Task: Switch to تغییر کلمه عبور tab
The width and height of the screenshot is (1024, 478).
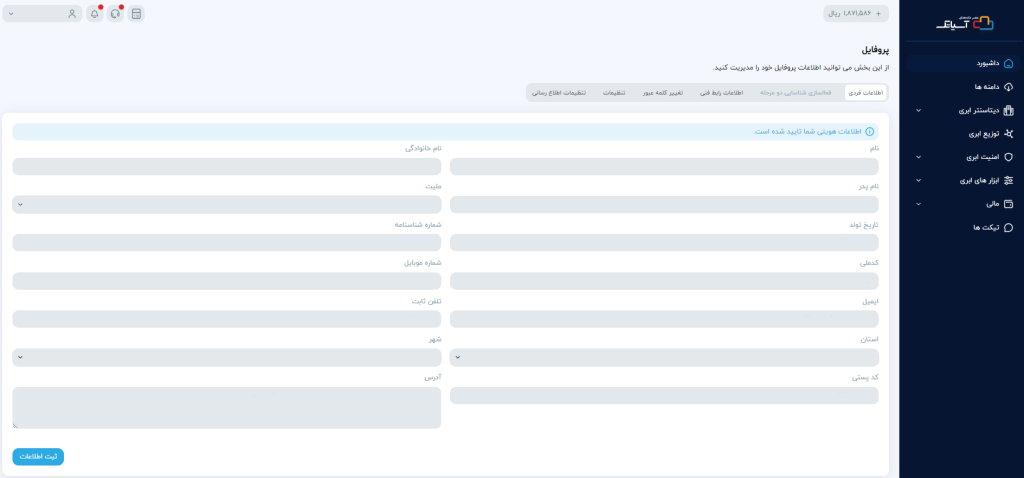Action: click(662, 92)
